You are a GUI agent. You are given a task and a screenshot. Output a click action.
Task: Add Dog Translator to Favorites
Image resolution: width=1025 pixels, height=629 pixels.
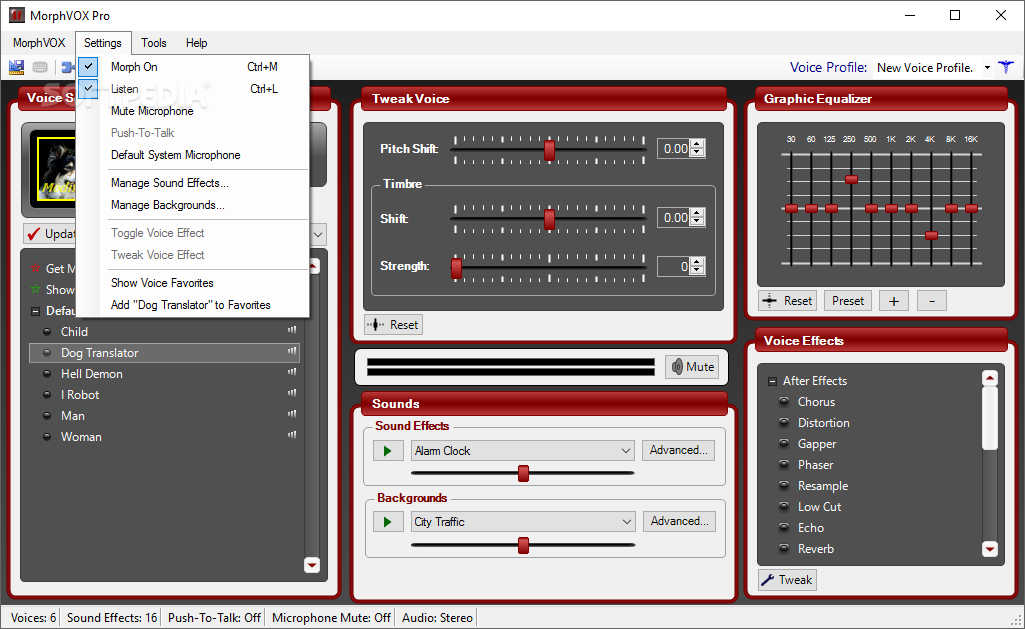[x=193, y=305]
